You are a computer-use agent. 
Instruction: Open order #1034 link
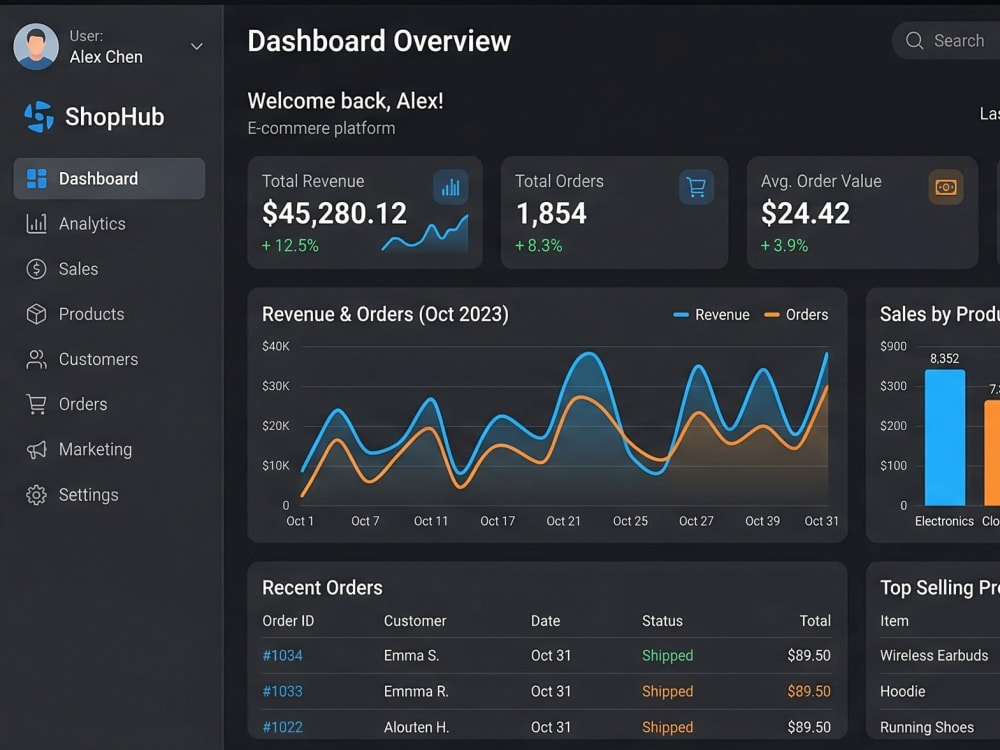[283, 656]
